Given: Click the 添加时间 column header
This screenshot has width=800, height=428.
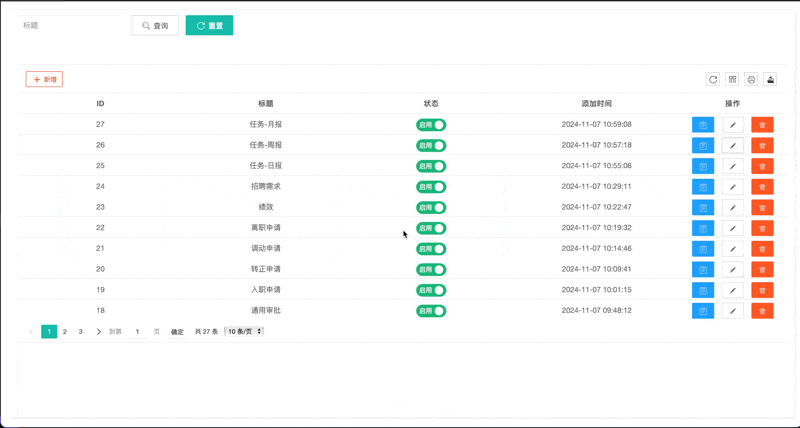Looking at the screenshot, I should pyautogui.click(x=596, y=104).
